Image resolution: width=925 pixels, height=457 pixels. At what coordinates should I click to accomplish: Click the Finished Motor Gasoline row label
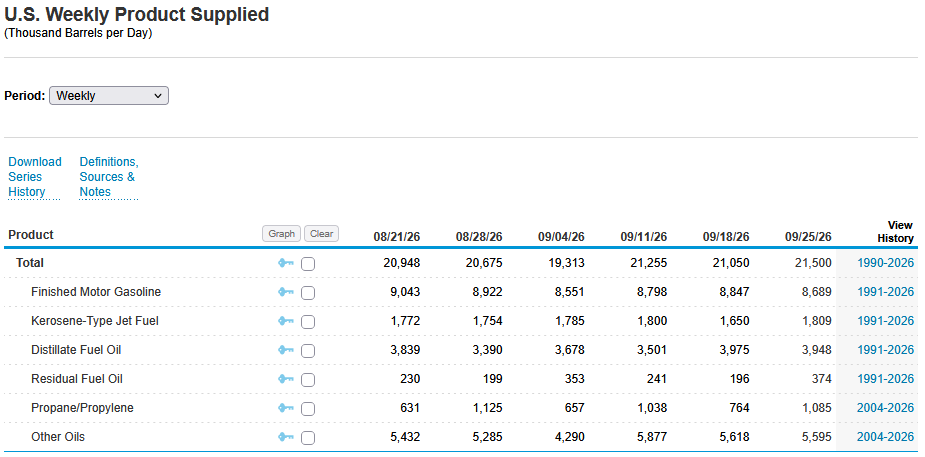[96, 292]
